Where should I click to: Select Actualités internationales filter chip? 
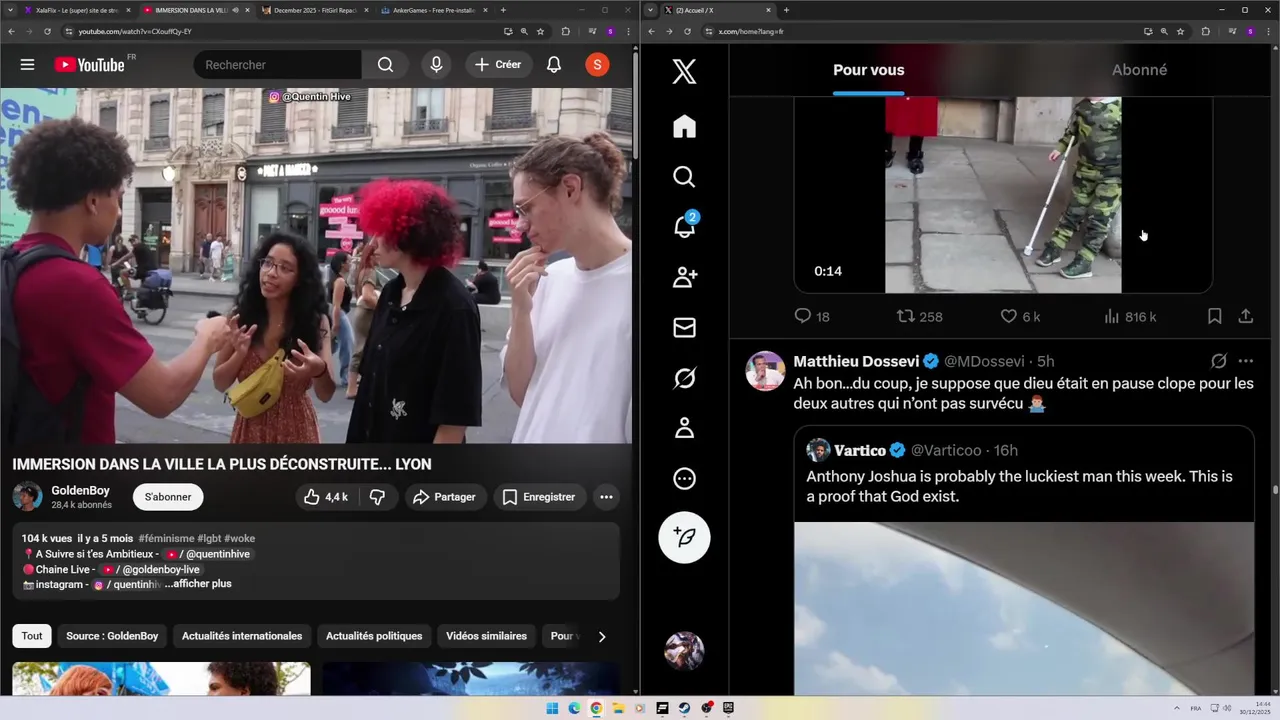[242, 636]
